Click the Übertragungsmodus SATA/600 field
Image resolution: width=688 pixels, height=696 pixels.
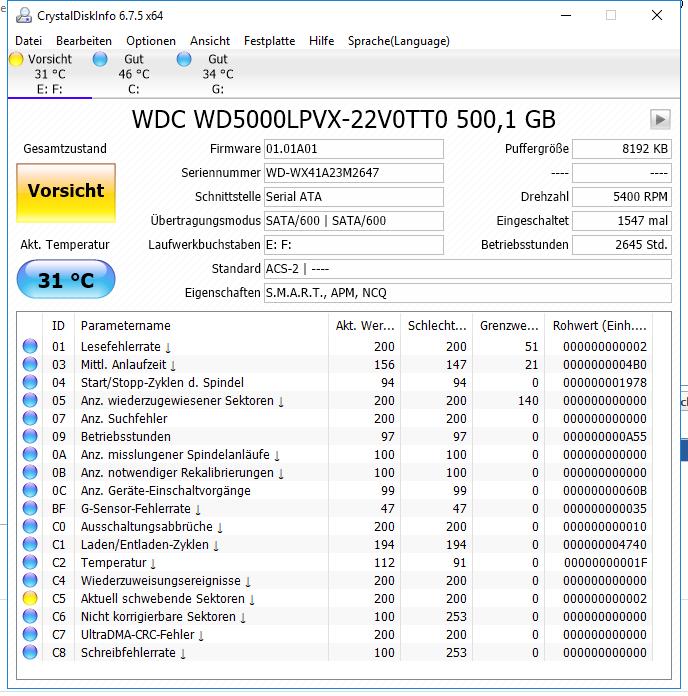[354, 221]
